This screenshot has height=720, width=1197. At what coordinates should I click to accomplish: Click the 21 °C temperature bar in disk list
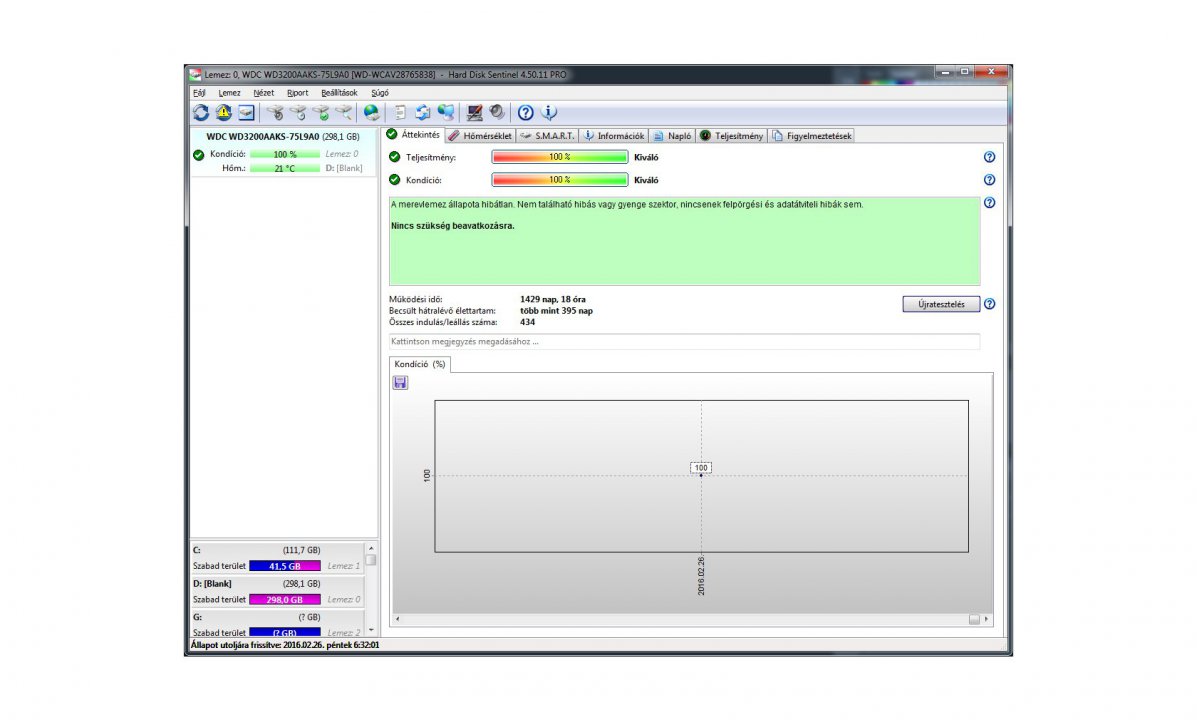pos(285,168)
